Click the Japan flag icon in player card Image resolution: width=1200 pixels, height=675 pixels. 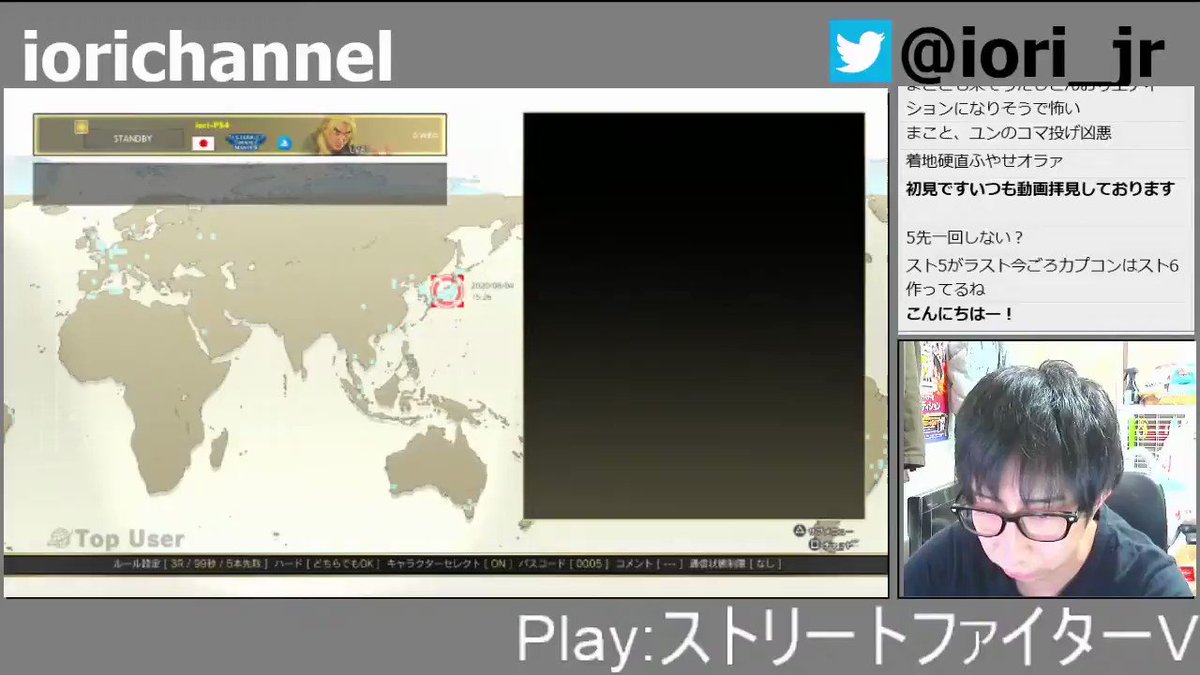pos(203,143)
